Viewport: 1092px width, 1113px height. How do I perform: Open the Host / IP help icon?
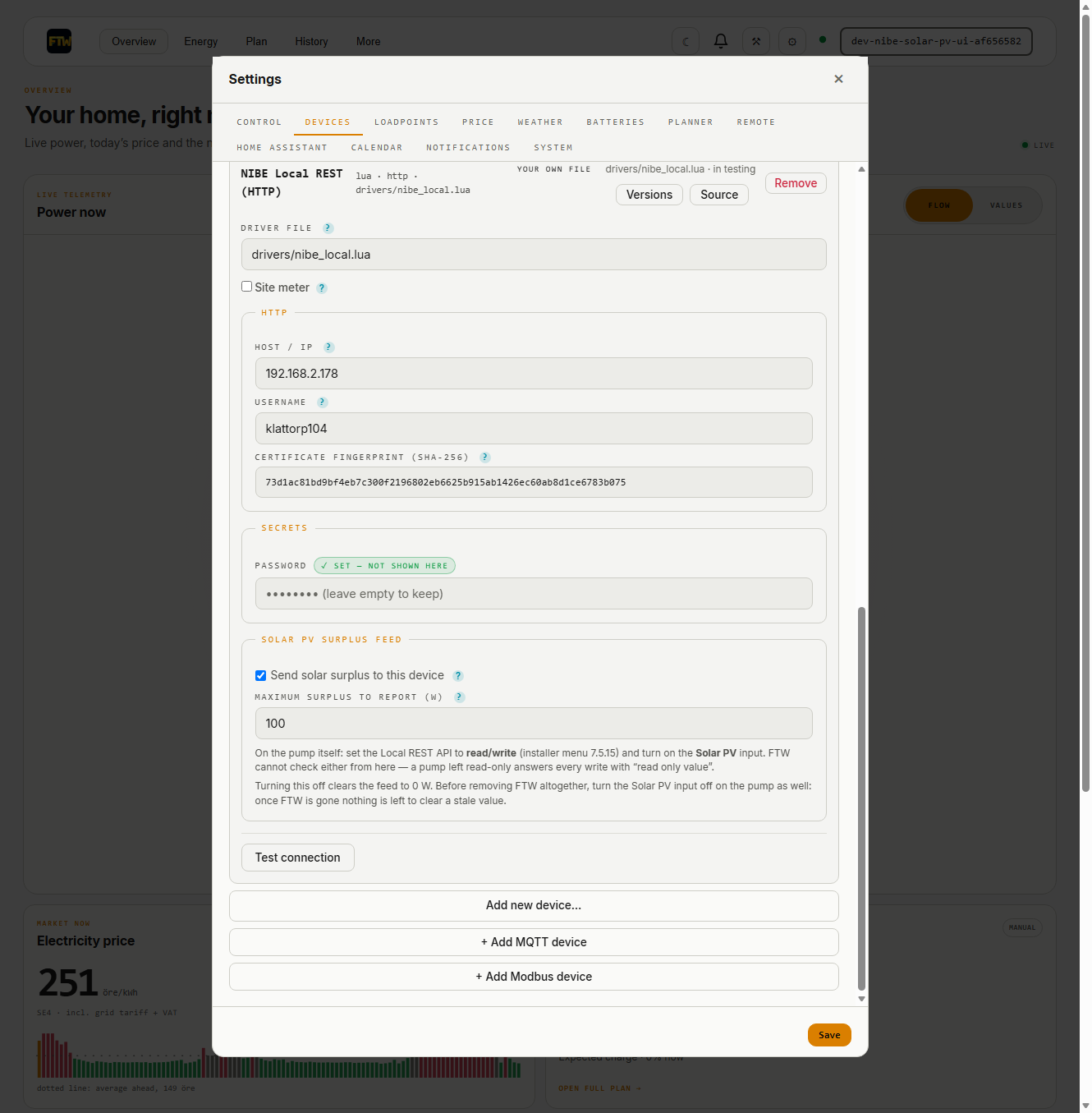pos(329,347)
